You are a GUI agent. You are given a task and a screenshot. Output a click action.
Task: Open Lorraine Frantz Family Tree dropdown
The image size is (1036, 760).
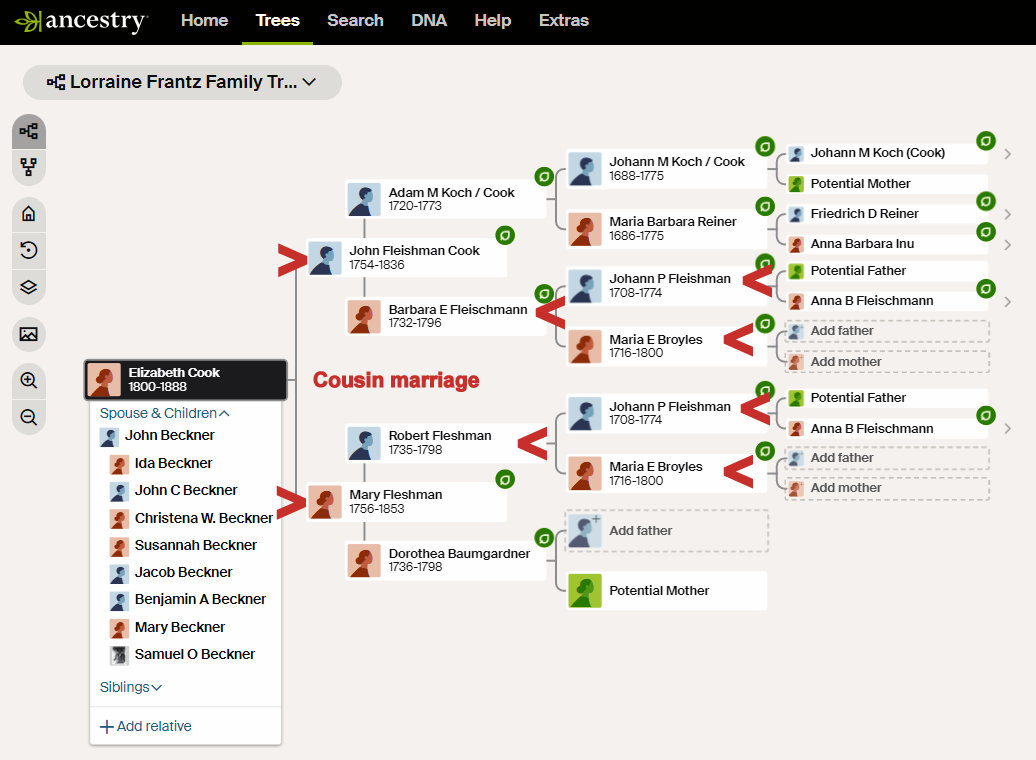click(x=182, y=82)
